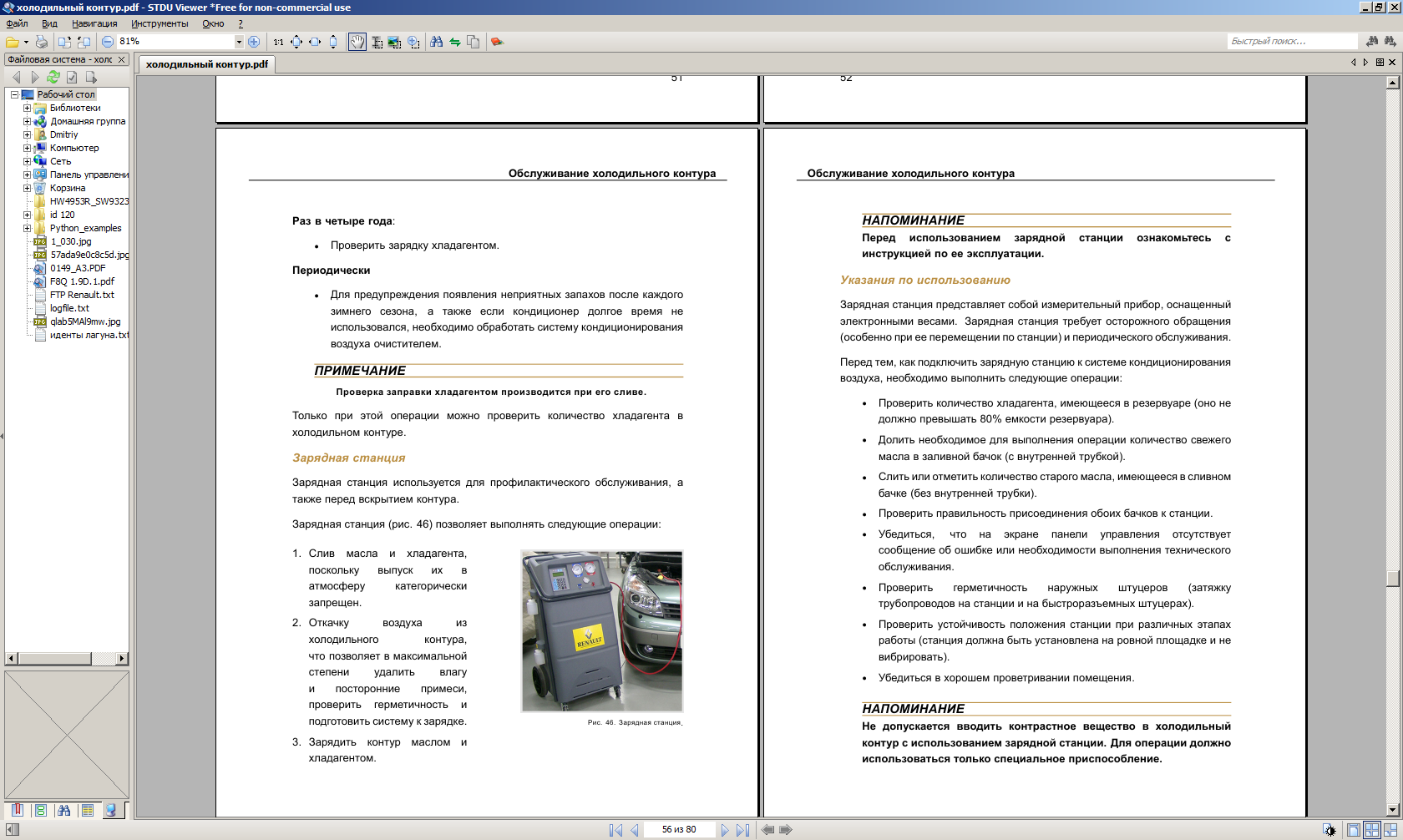Viewport: 1403px width, 840px height.
Task: Open the Окно menu
Action: click(213, 23)
